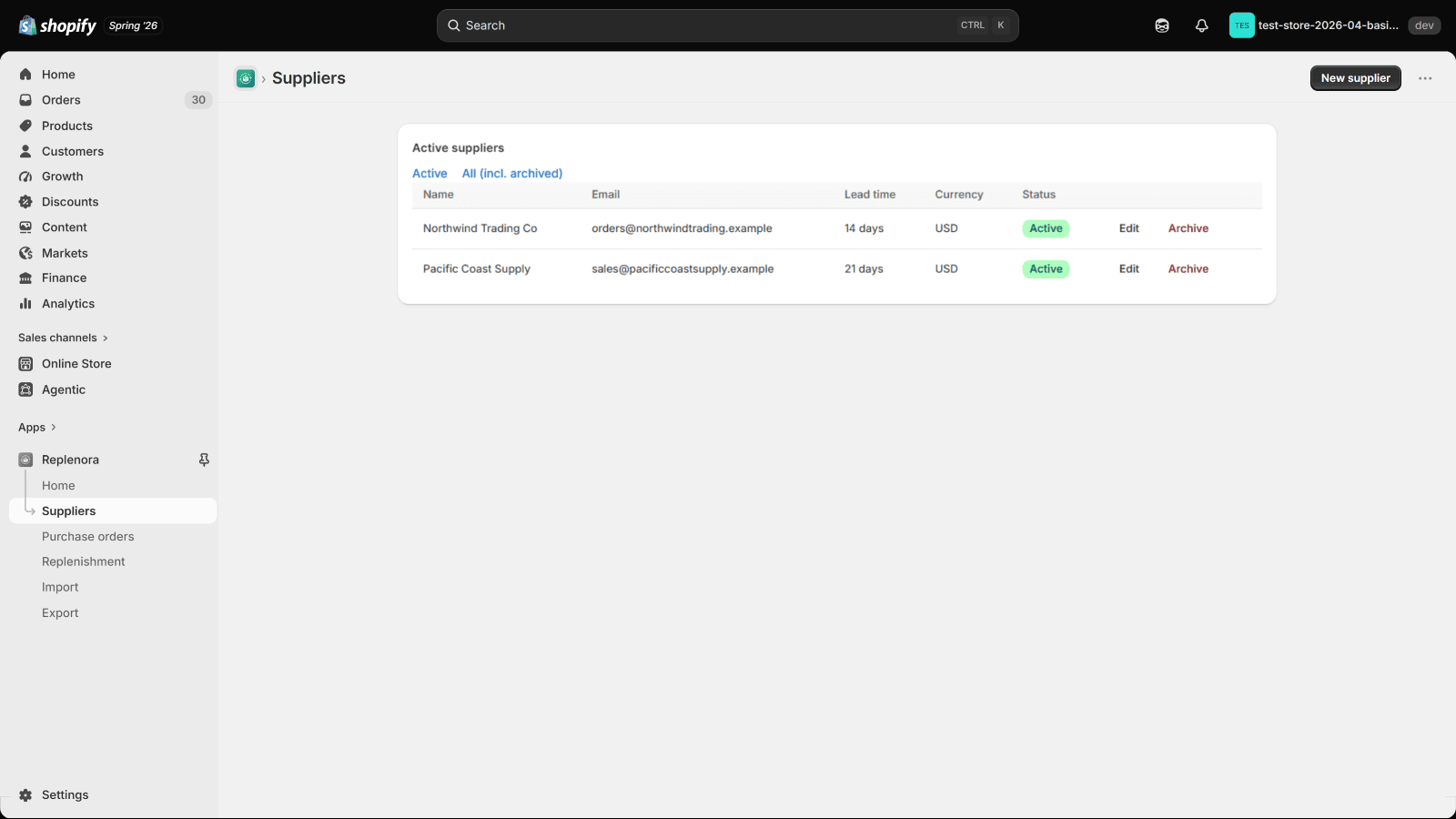
Task: Click the dev badge in top bar
Action: (x=1424, y=25)
